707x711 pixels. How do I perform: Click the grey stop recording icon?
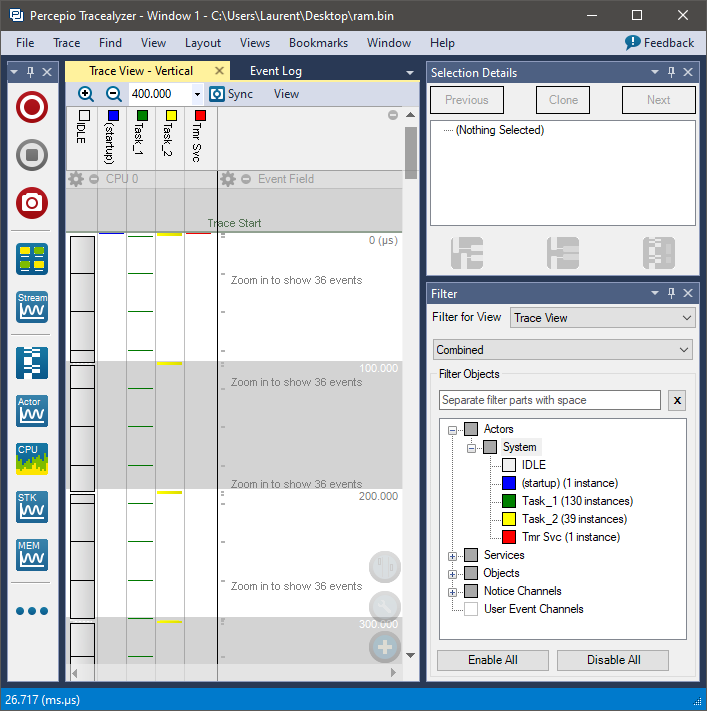click(32, 155)
